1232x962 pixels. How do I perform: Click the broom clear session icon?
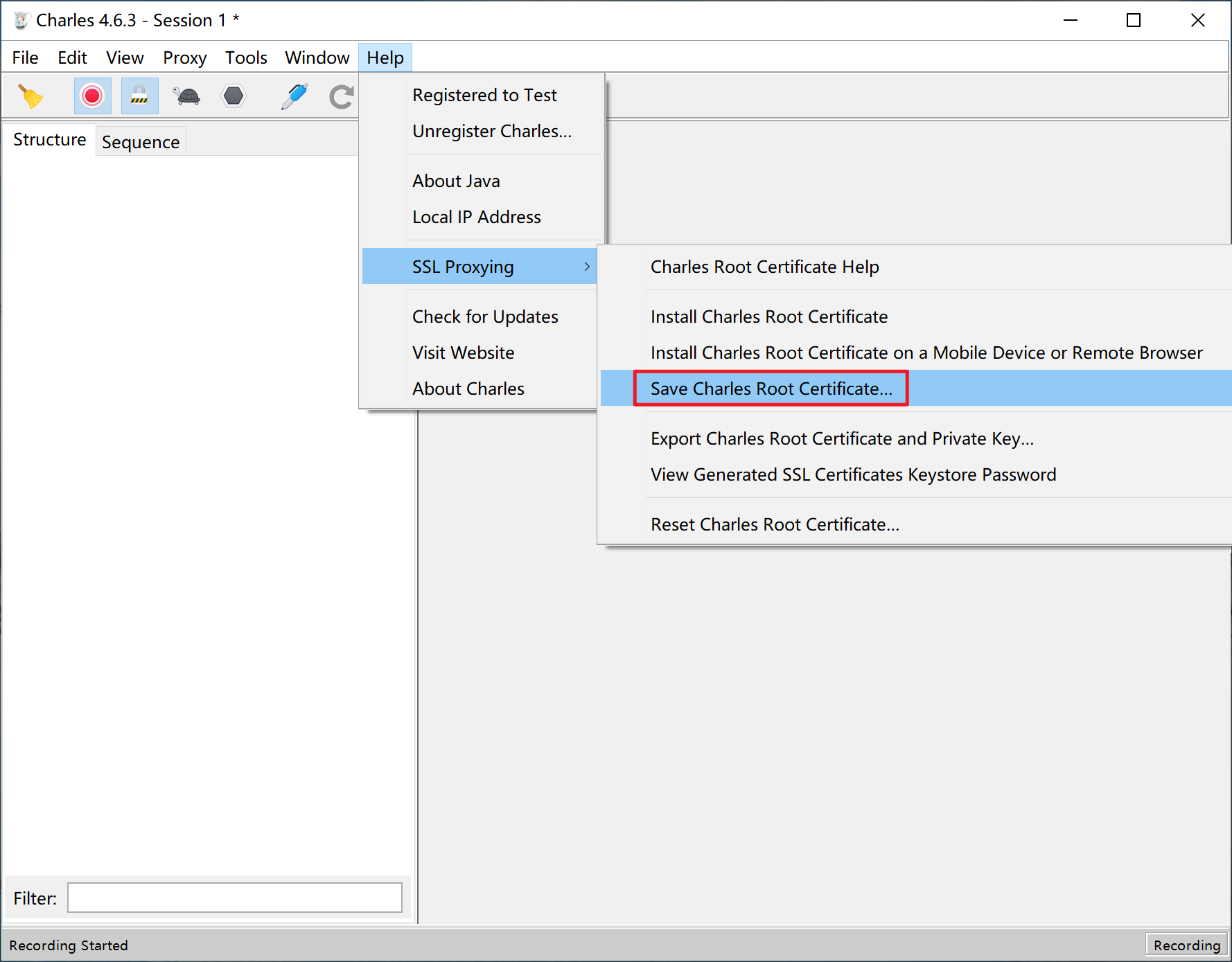(x=30, y=96)
